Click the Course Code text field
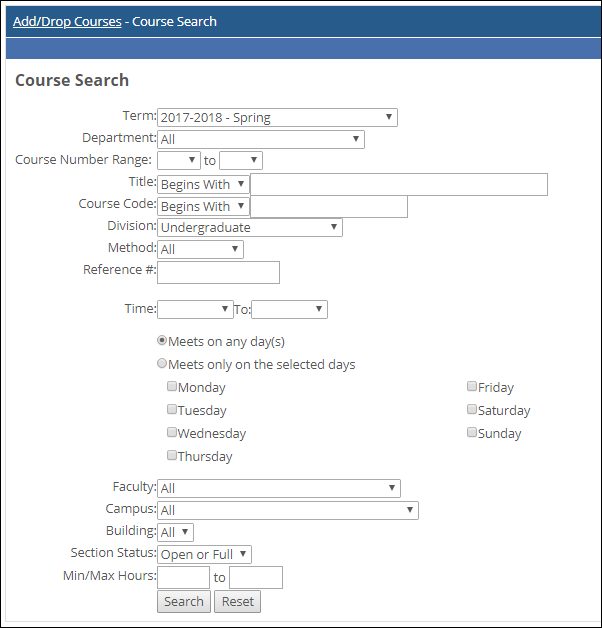This screenshot has width=602, height=628. click(328, 206)
